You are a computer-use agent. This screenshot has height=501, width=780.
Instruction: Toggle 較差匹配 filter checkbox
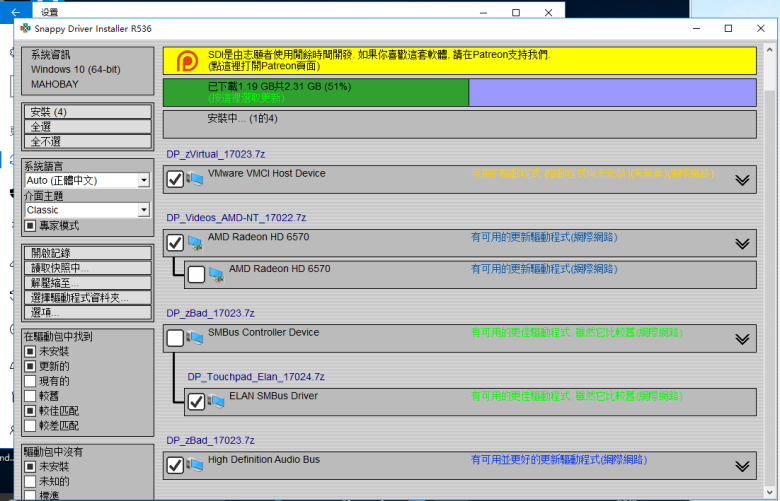30,426
